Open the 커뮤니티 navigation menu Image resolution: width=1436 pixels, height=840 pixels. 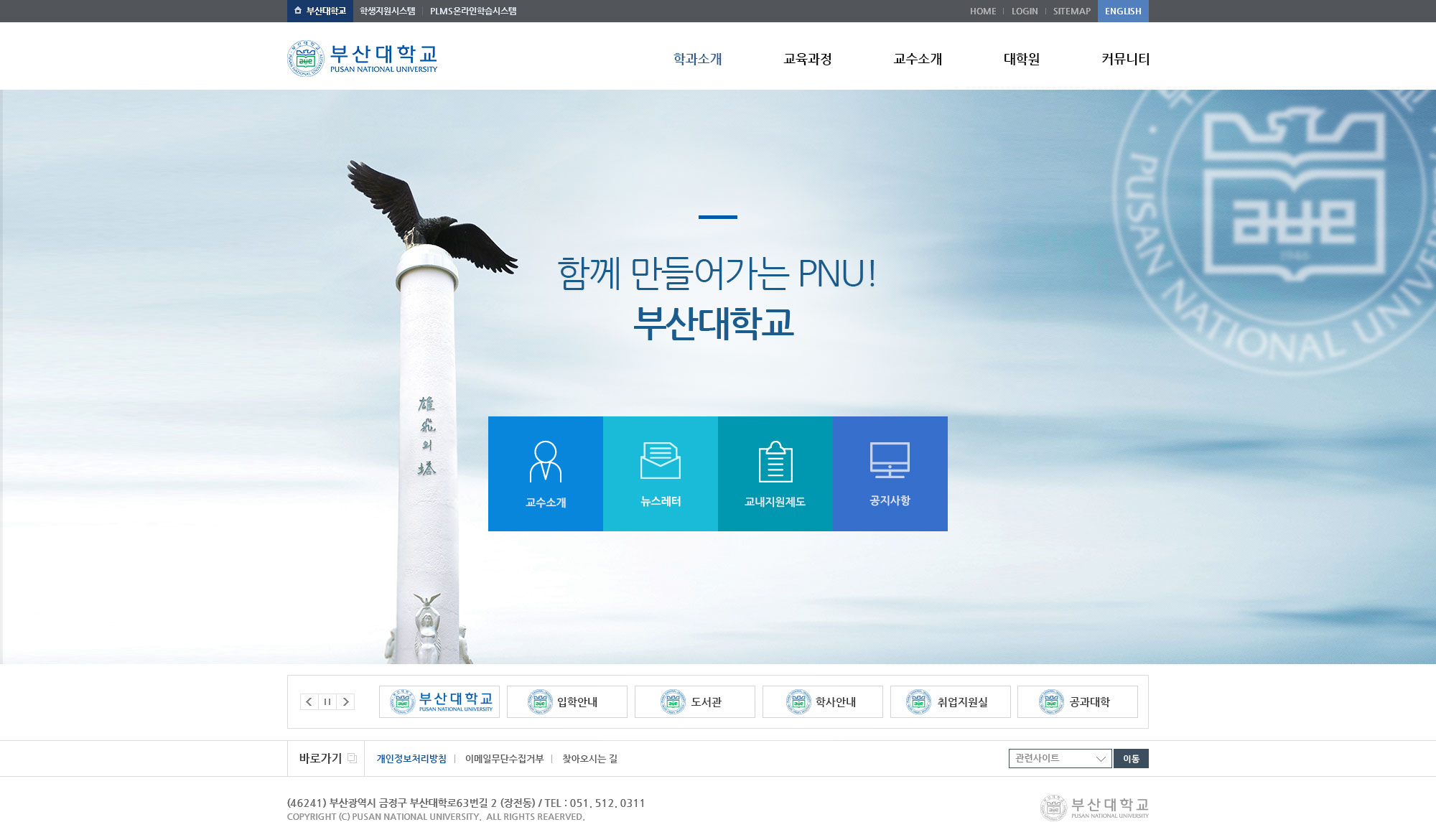click(1125, 59)
